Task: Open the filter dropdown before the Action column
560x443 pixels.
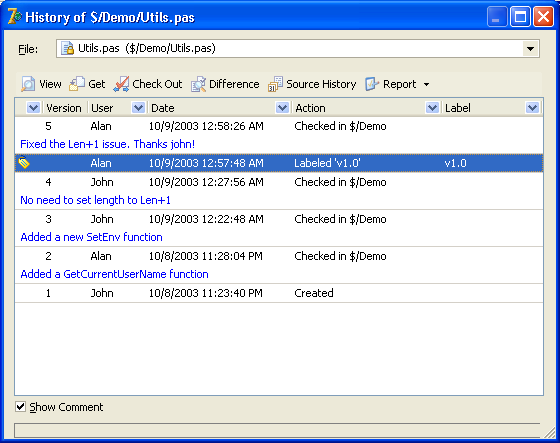Action: [282, 108]
